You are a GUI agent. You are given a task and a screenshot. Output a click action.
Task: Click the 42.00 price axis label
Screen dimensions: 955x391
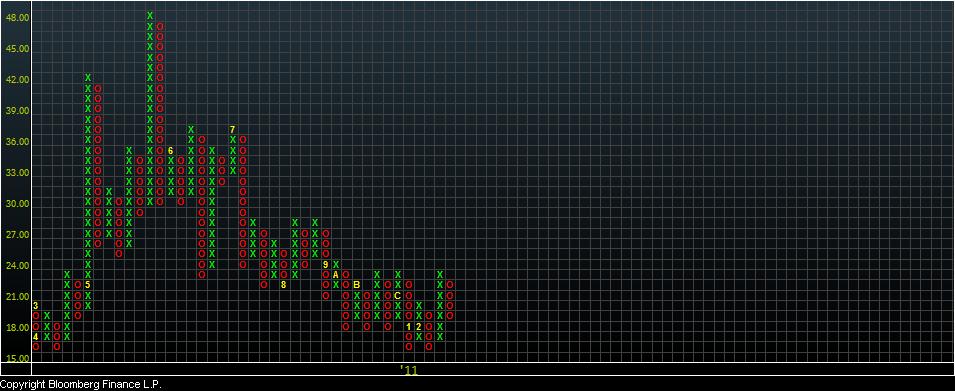pyautogui.click(x=16, y=80)
